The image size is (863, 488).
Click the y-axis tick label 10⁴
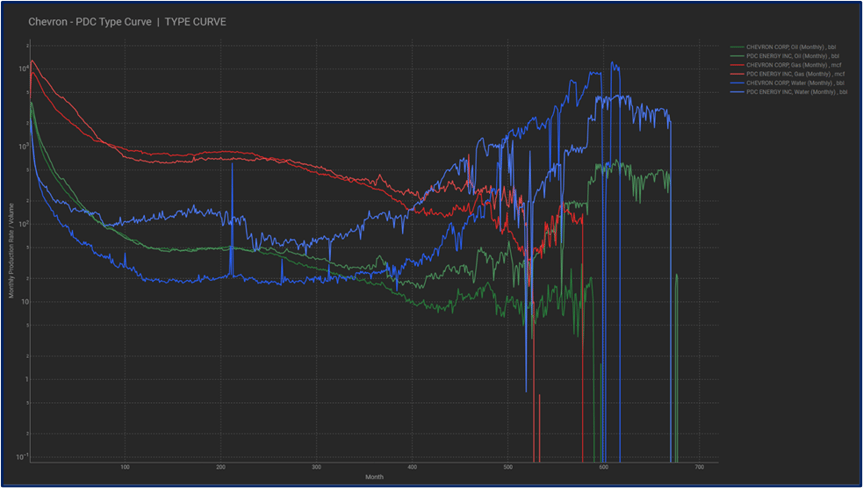click(x=22, y=69)
